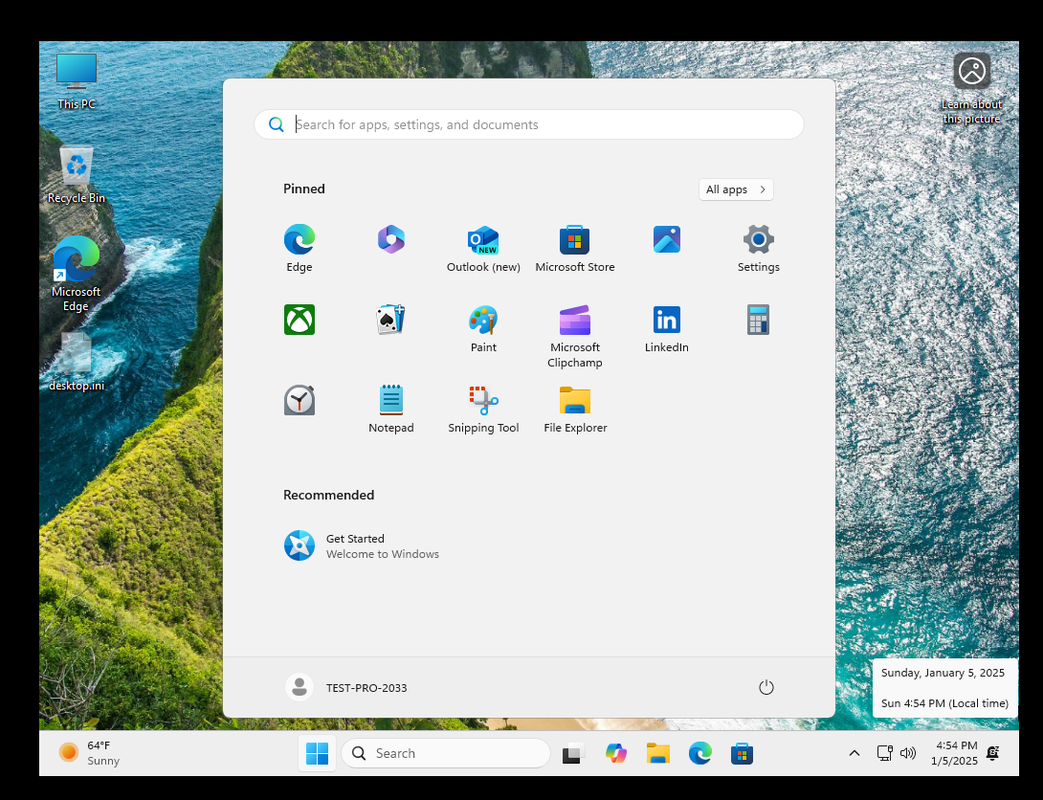This screenshot has height=800, width=1043.
Task: Open the Photos pinned app icon
Action: click(667, 239)
